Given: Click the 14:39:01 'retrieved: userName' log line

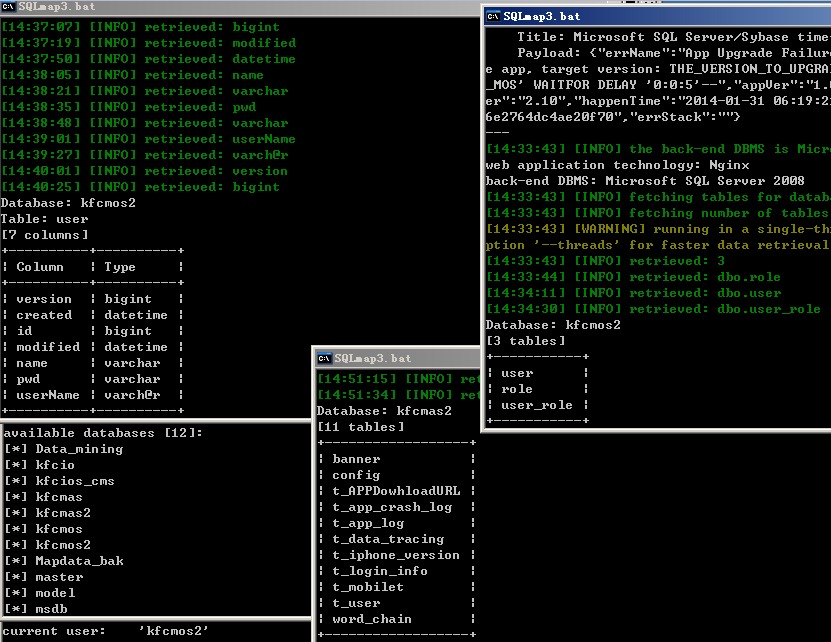Looking at the screenshot, I should 148,139.
